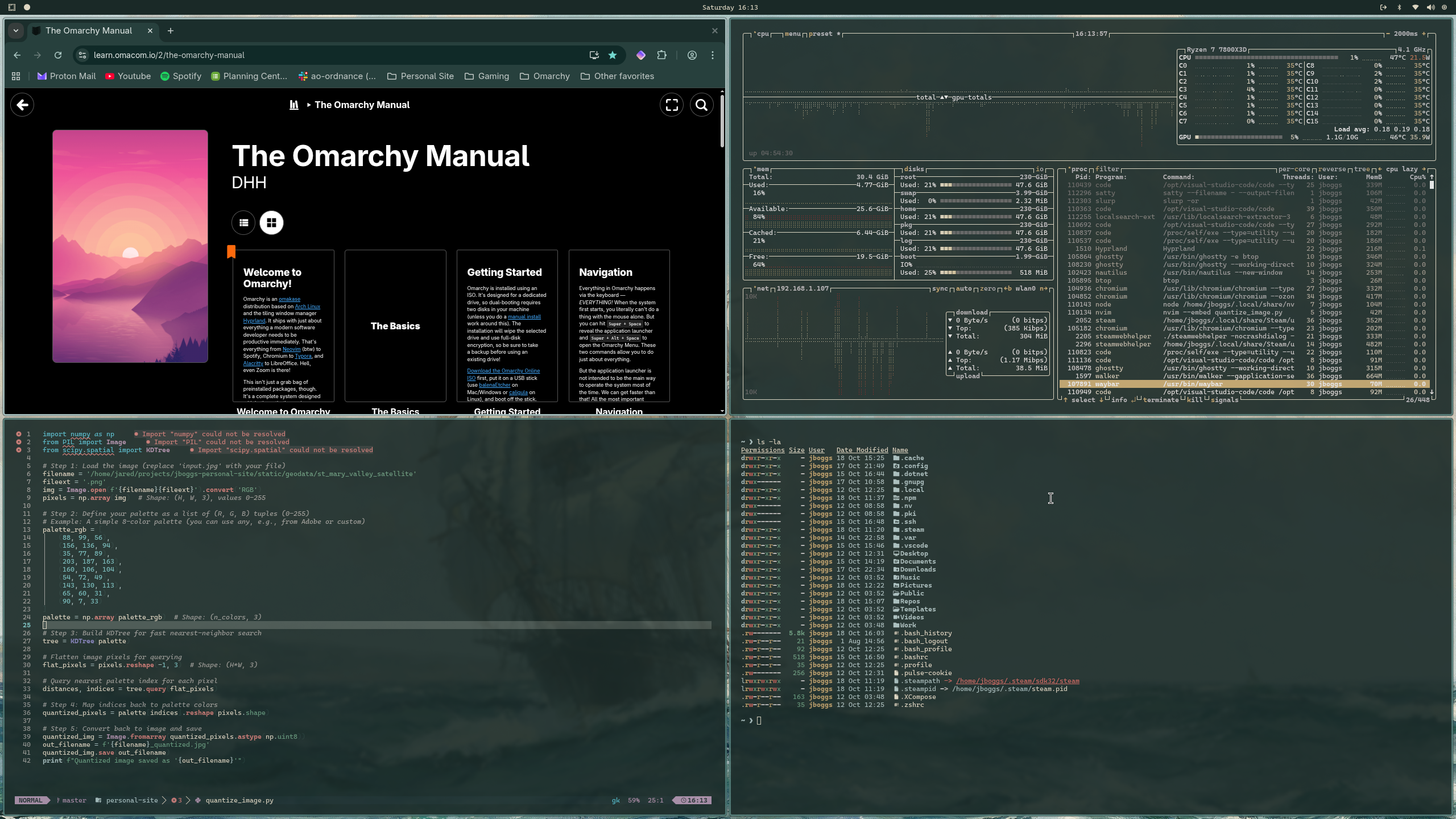Click the install app icon in address bar
This screenshot has width=1456, height=819.
pyautogui.click(x=594, y=55)
